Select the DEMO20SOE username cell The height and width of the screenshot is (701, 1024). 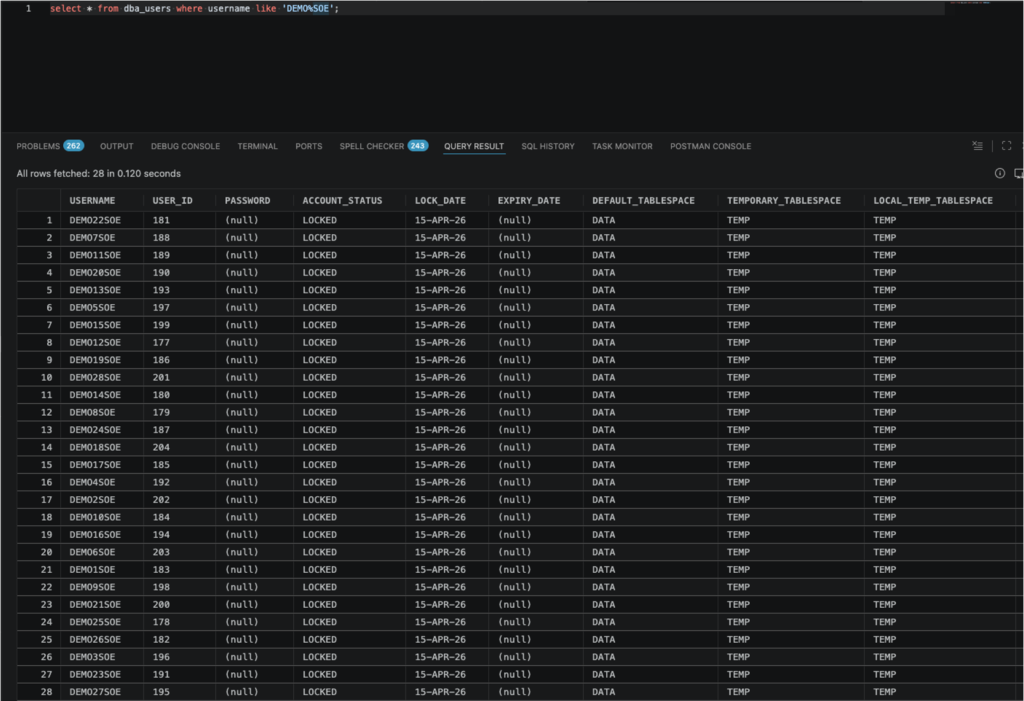[x=102, y=272]
